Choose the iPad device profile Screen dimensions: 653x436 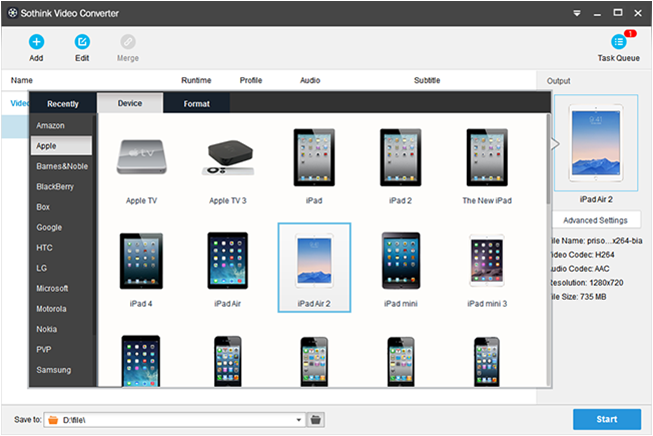[314, 167]
